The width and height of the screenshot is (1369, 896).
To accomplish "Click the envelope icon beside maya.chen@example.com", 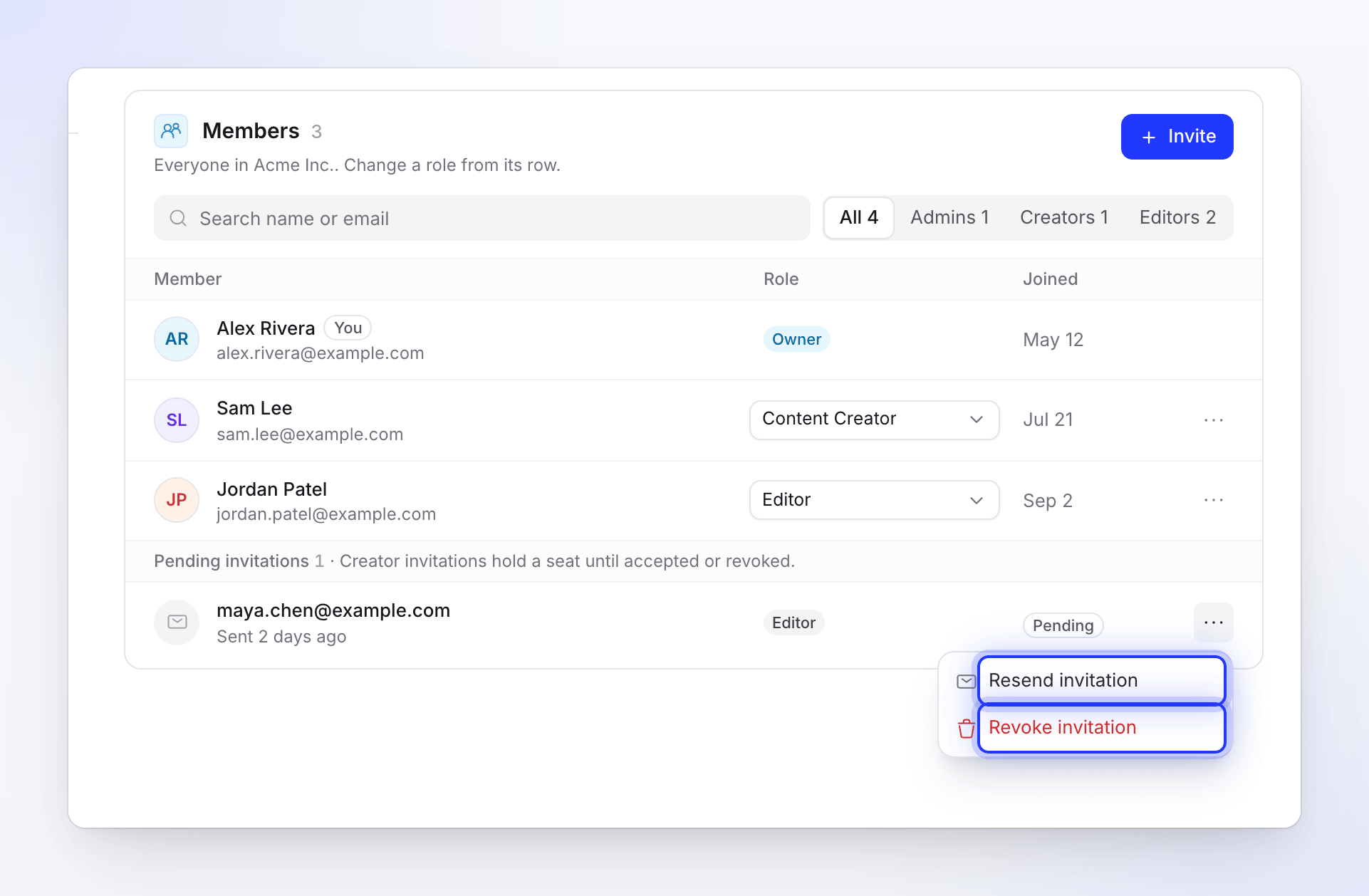I will tap(177, 622).
